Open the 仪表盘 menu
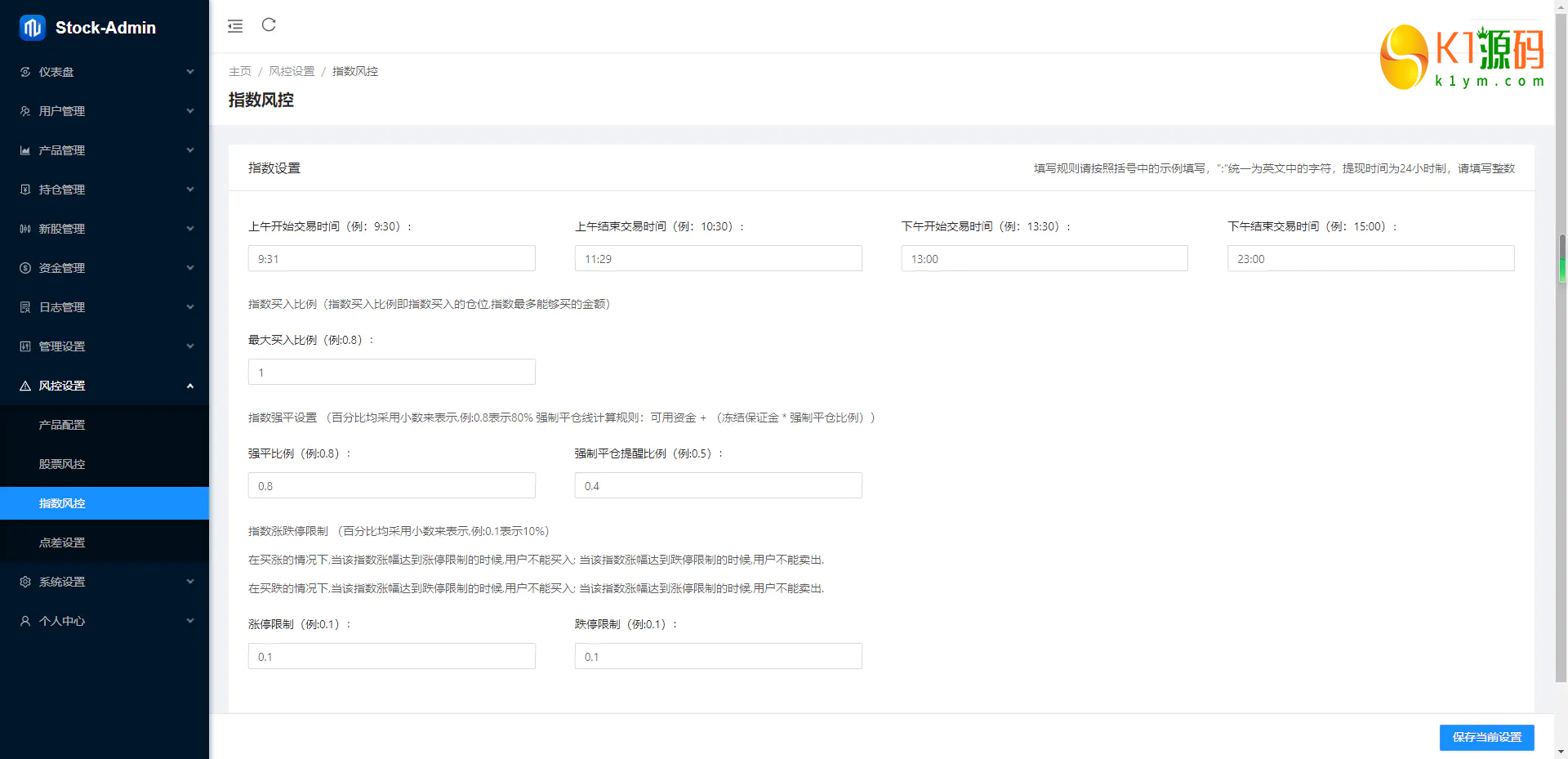 [x=105, y=72]
